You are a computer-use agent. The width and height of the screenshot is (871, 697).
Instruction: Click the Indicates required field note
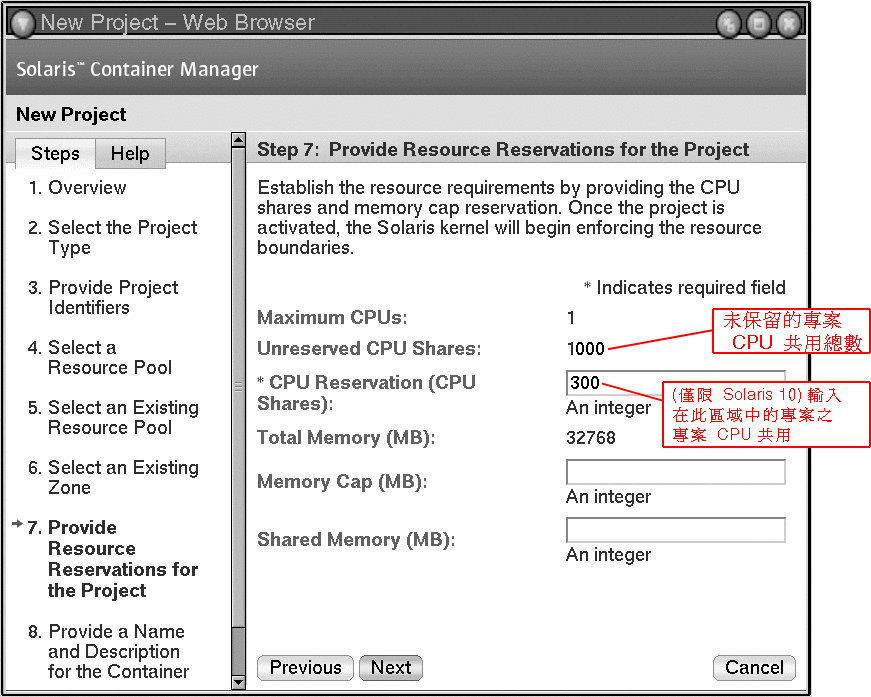pyautogui.click(x=684, y=288)
